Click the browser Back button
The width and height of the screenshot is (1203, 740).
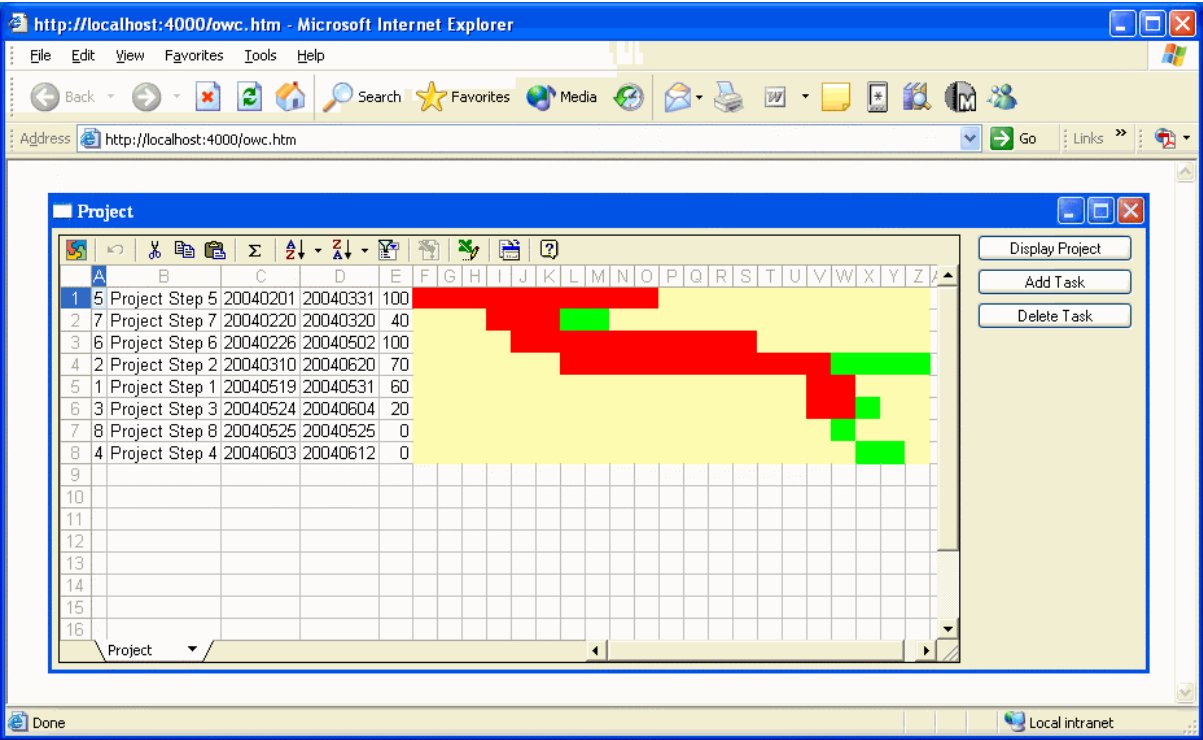click(63, 97)
